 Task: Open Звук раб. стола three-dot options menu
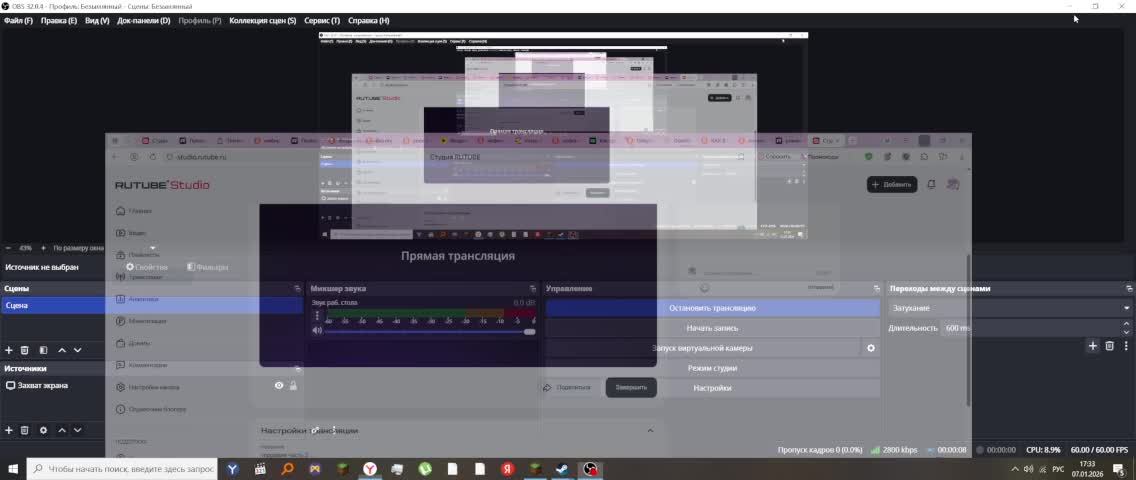pos(317,316)
